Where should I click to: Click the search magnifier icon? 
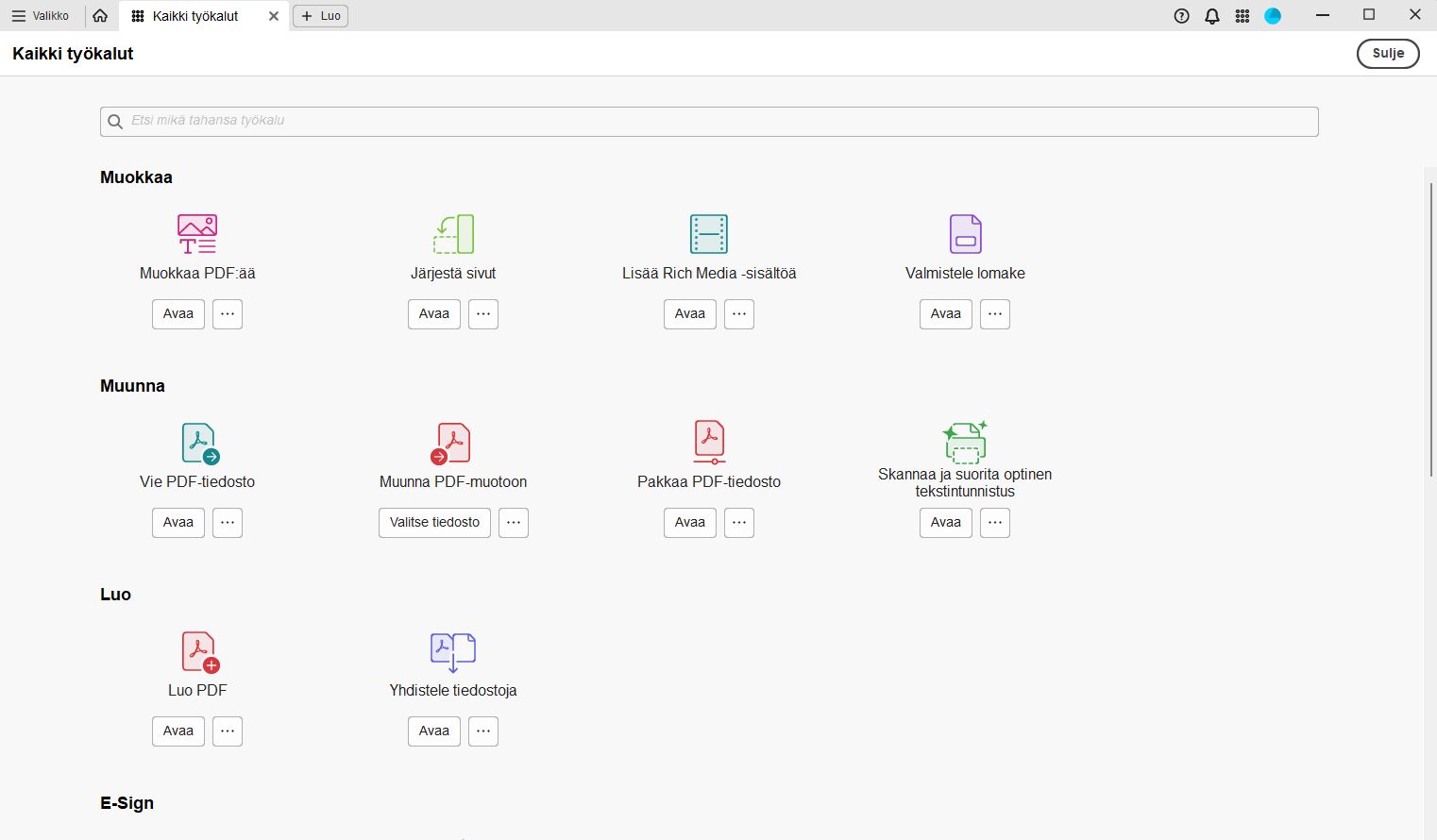pos(115,122)
